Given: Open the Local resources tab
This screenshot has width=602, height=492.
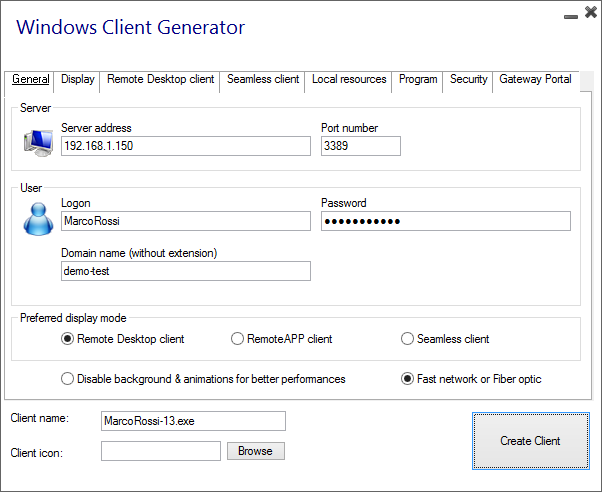Looking at the screenshot, I should pyautogui.click(x=349, y=80).
